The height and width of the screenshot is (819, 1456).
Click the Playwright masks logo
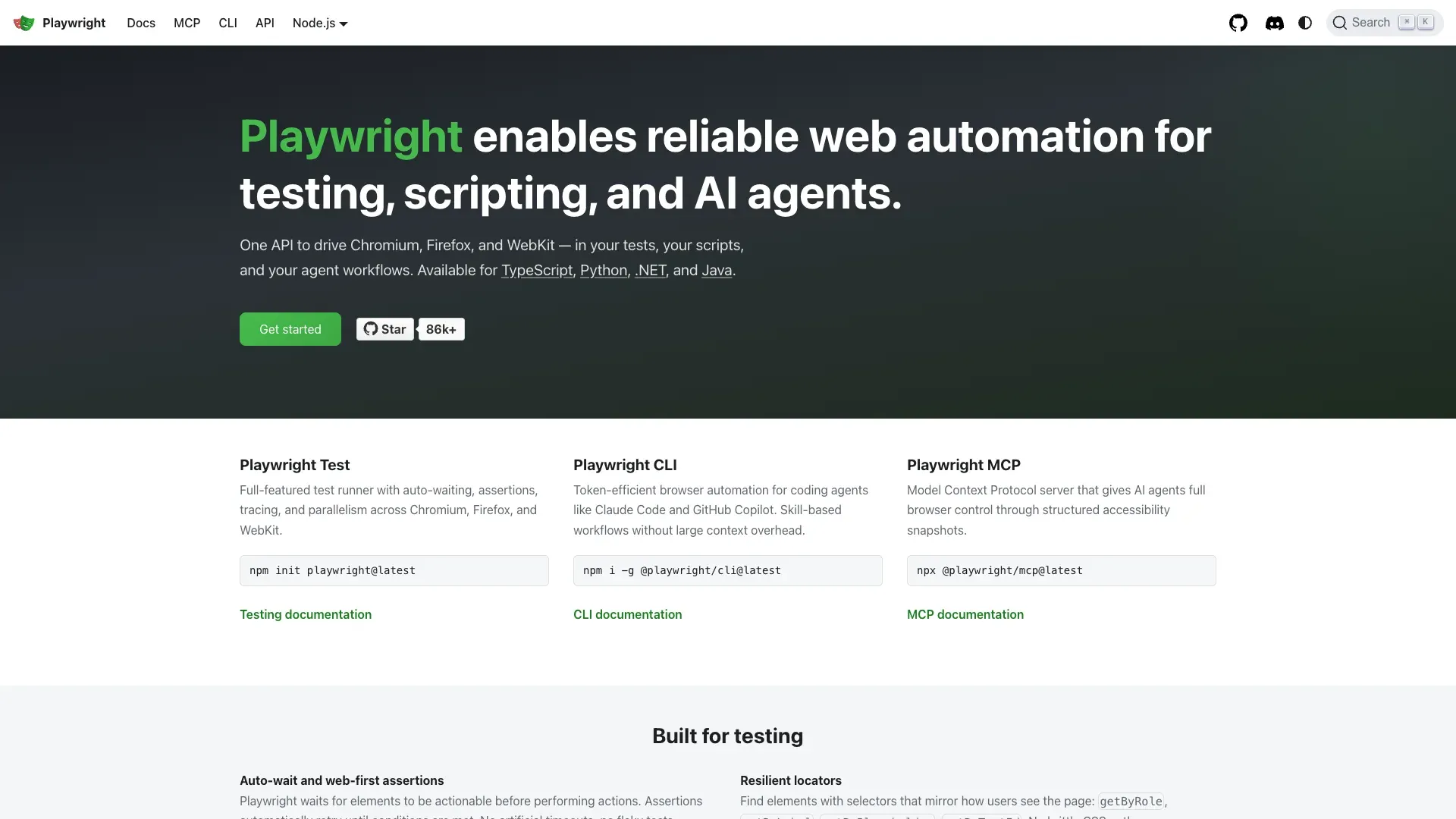click(24, 23)
